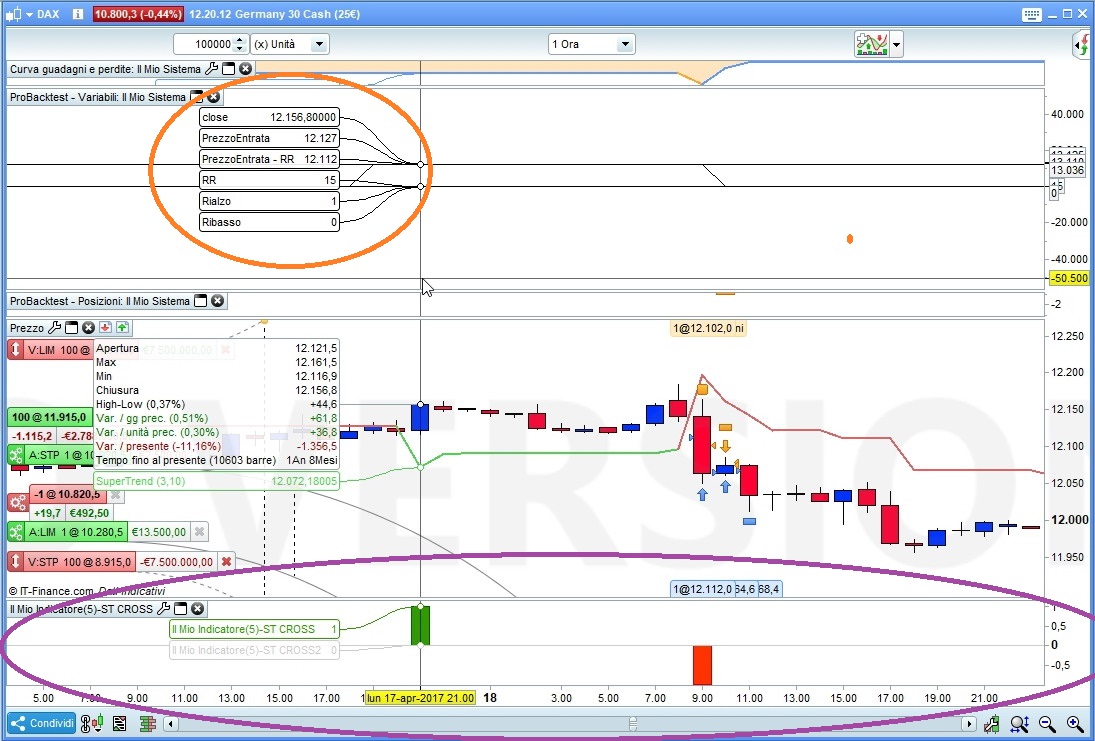The height and width of the screenshot is (741, 1095).
Task: Click the trading mode icon left of zoom tools
Action: tap(992, 724)
